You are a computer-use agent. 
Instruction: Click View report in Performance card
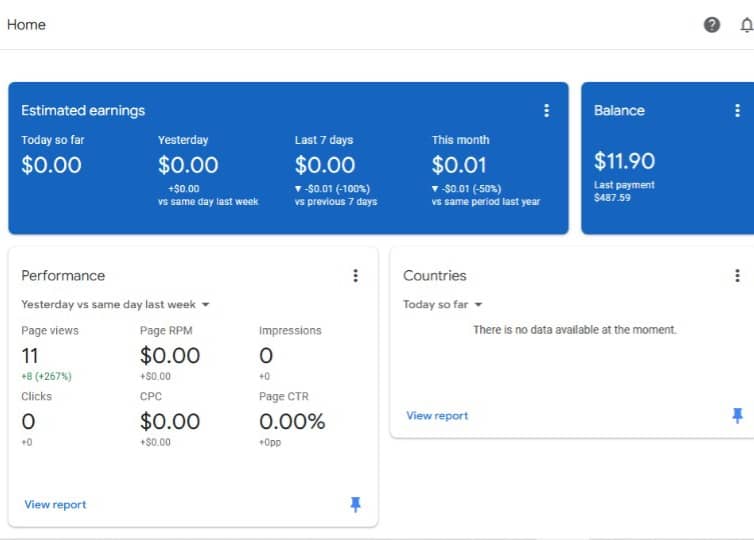click(55, 505)
